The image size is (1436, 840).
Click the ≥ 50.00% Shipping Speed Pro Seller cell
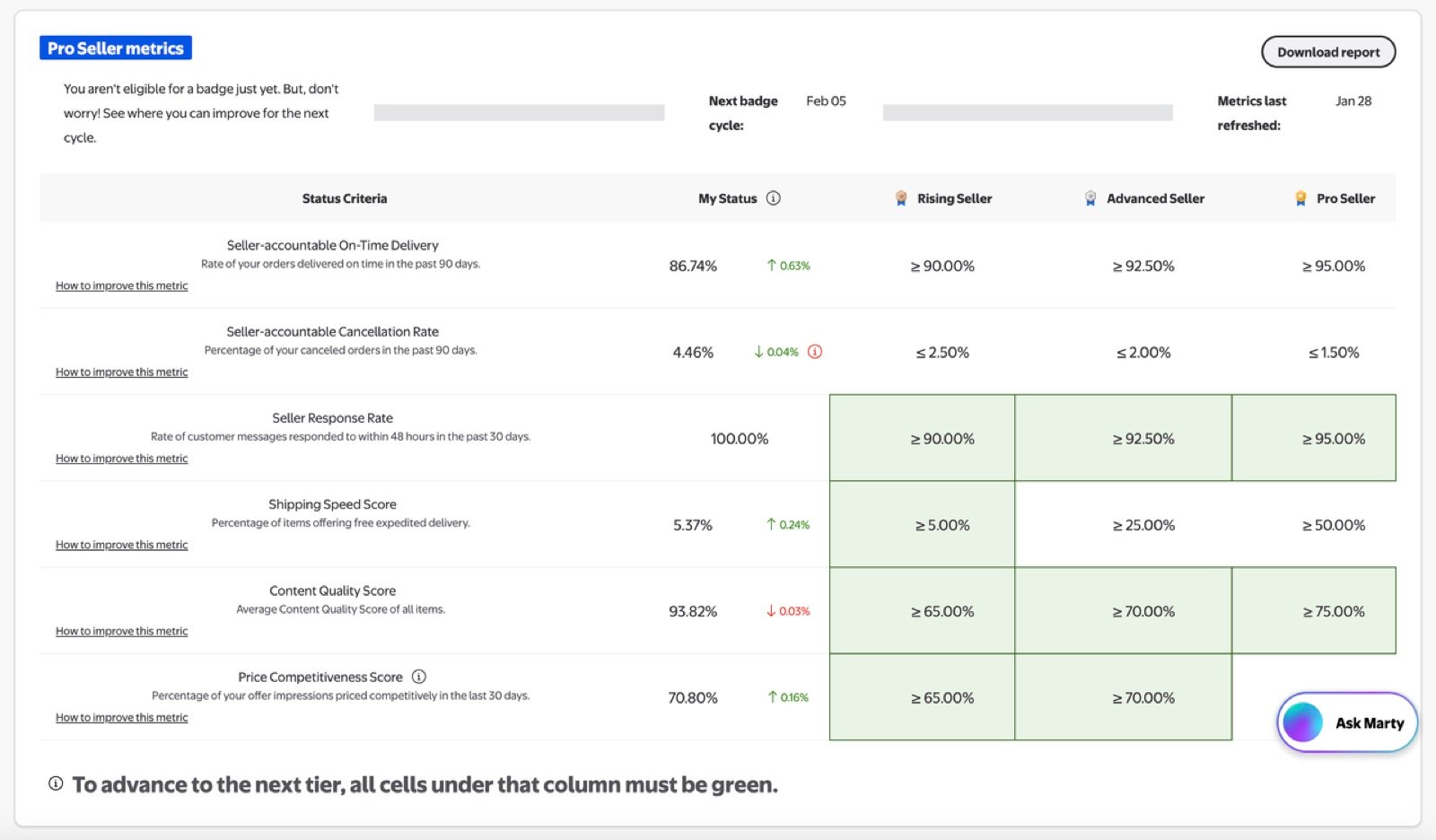(1334, 525)
